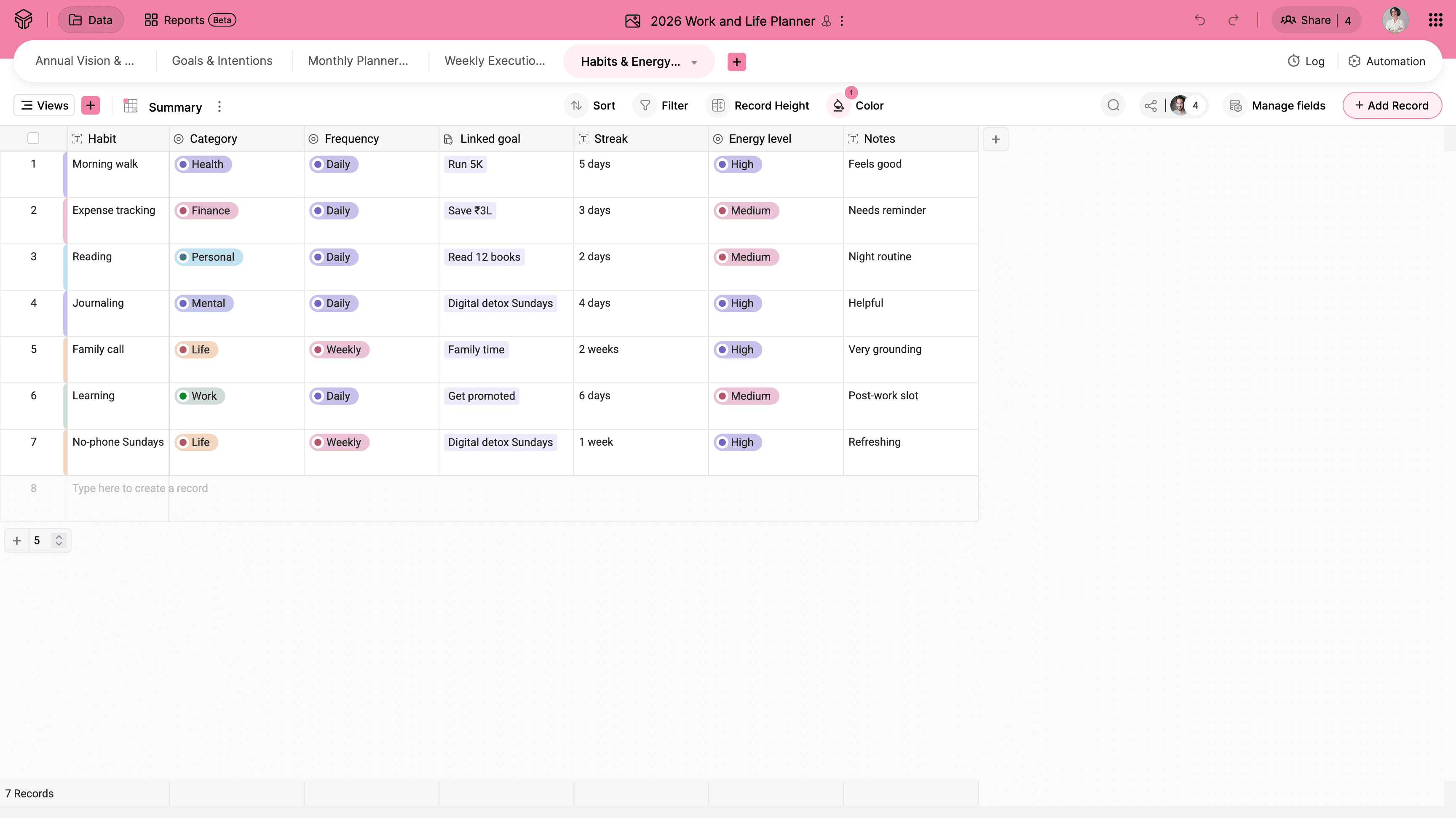
Task: Open planner title three-dot menu
Action: coord(842,21)
